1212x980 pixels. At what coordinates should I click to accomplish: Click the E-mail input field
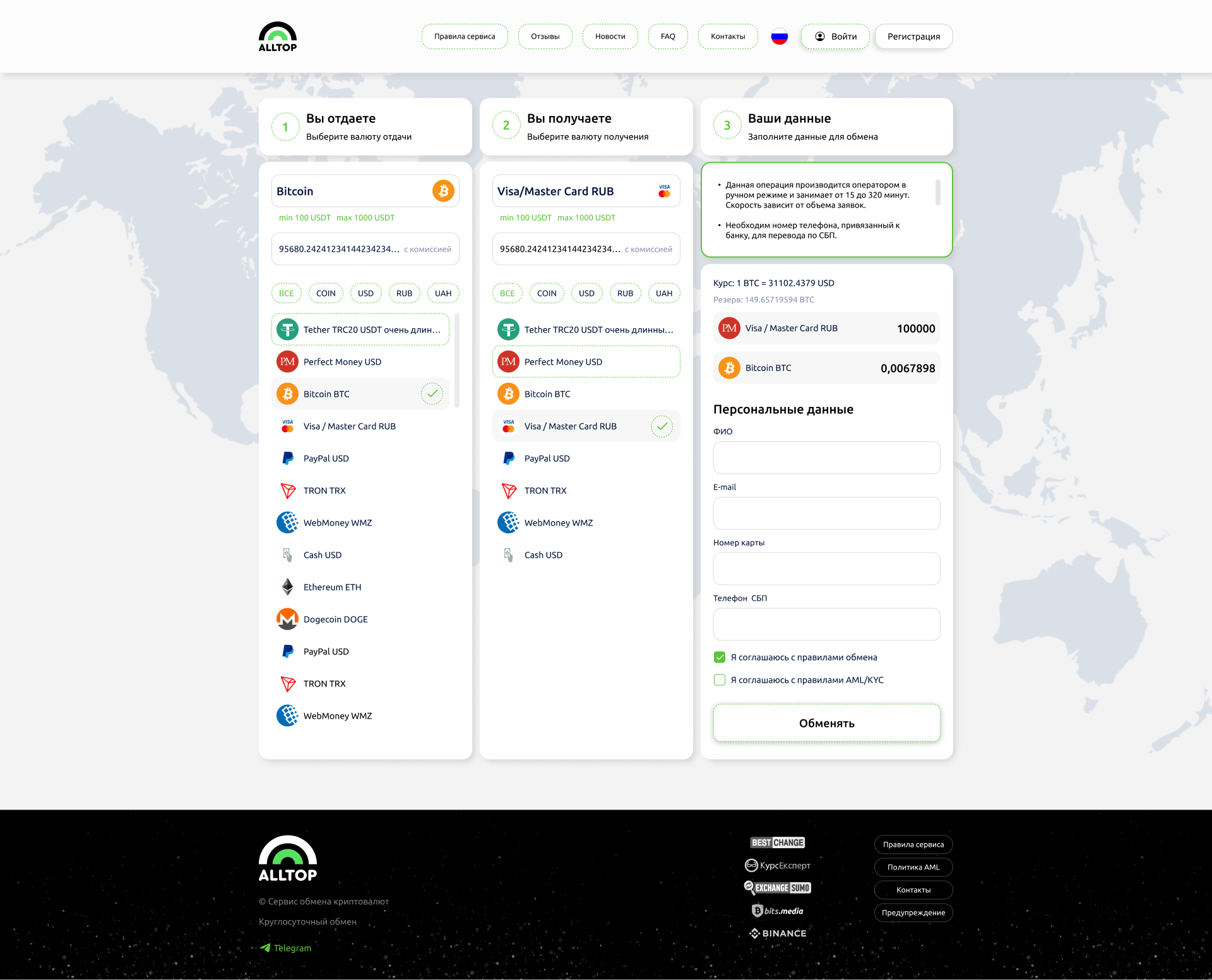[826, 513]
